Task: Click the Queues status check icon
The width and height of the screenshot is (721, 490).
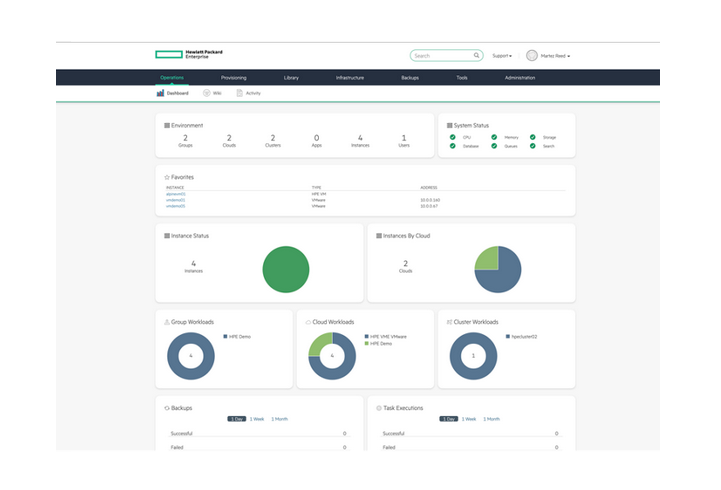Action: (494, 146)
